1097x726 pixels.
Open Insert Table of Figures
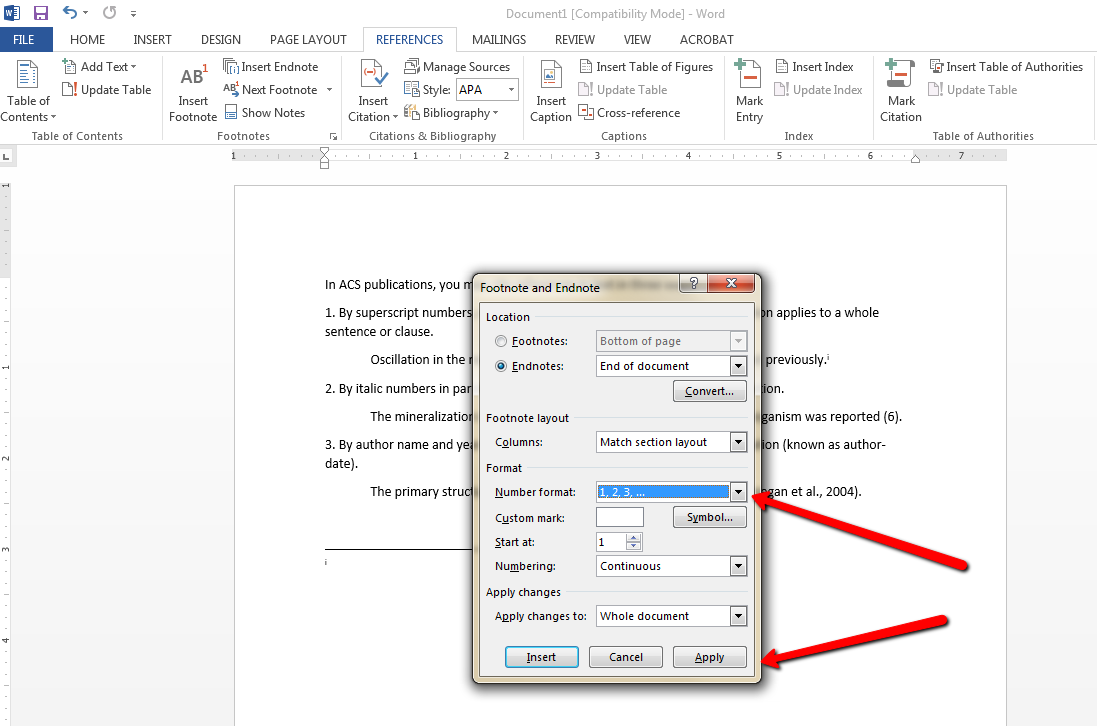[646, 66]
